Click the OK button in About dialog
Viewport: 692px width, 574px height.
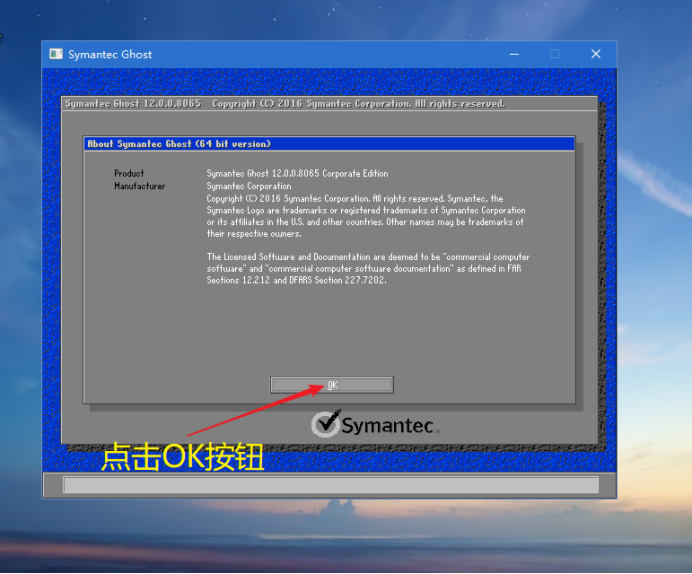(x=332, y=385)
